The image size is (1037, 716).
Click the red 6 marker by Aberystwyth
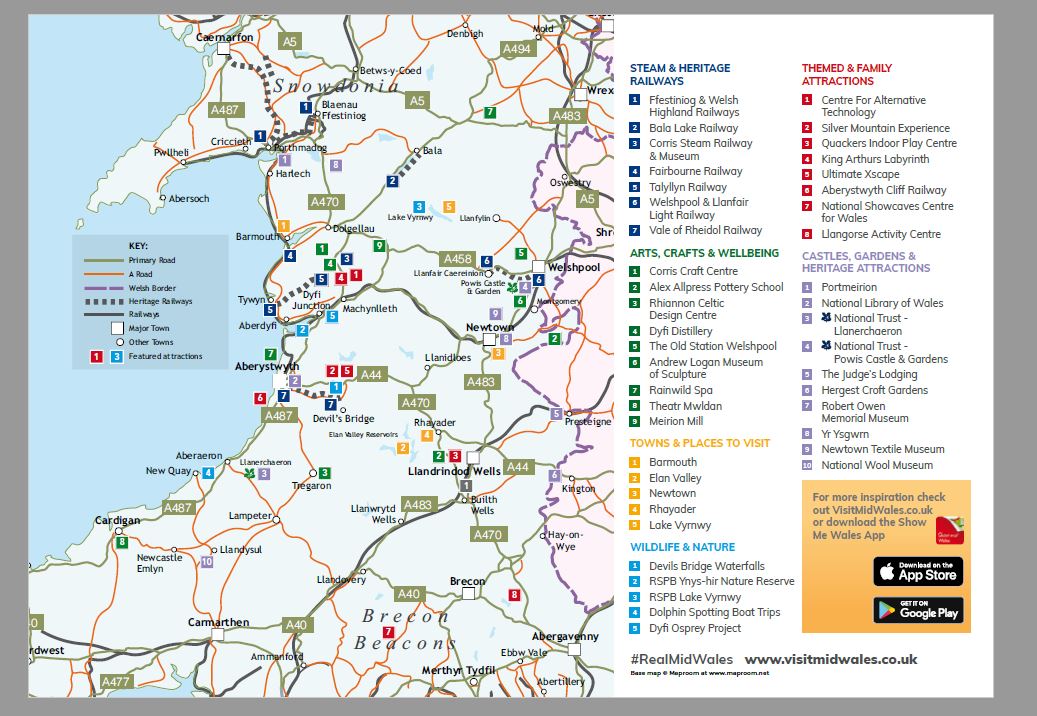260,398
